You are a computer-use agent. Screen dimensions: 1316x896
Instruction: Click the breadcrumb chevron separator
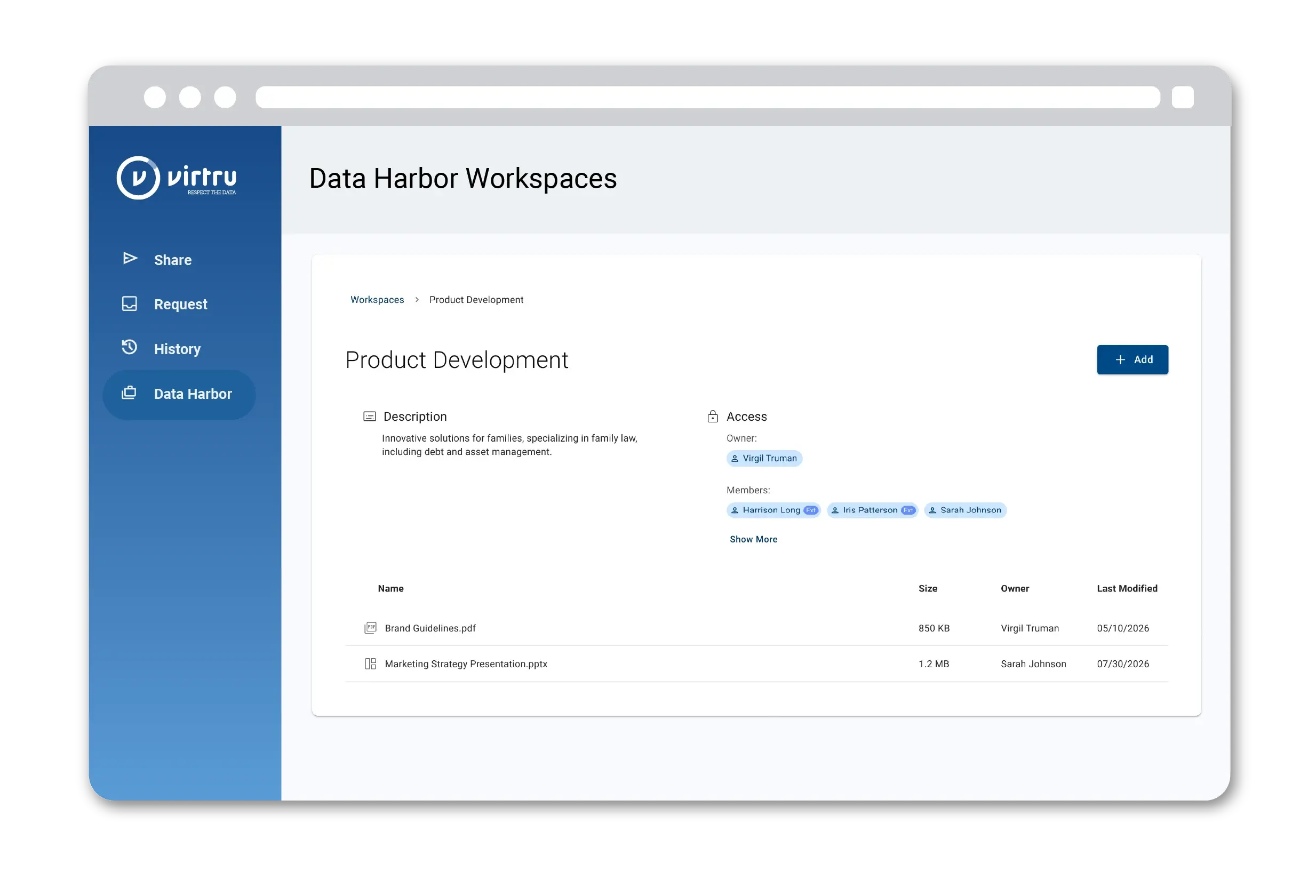click(x=417, y=300)
